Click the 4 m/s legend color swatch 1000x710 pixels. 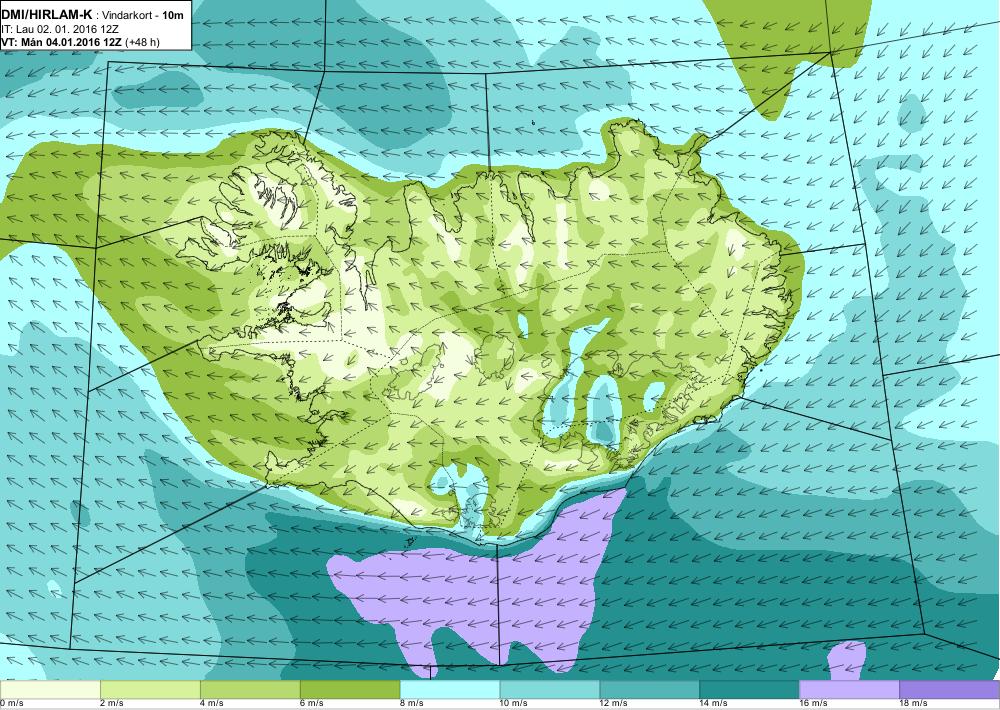pyautogui.click(x=250, y=690)
